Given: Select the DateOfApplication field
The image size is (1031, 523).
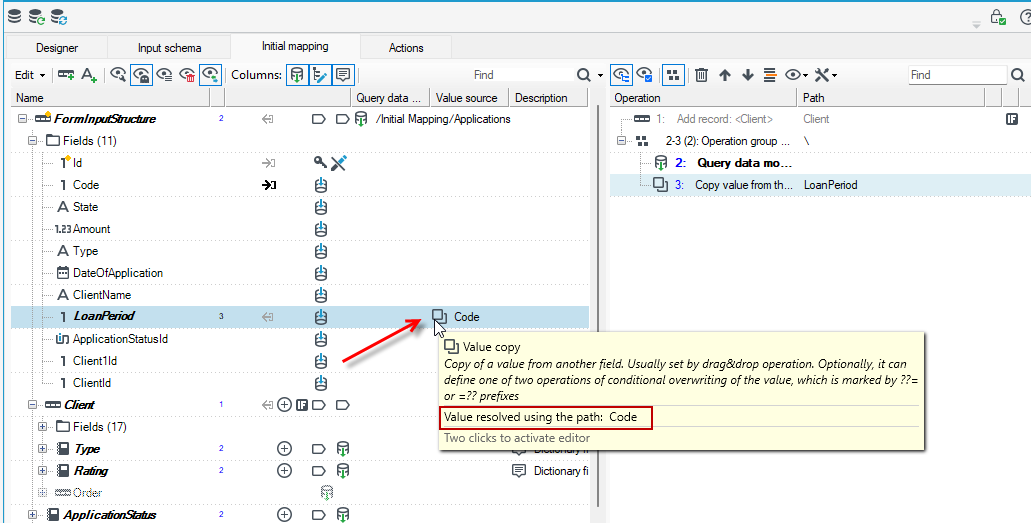Looking at the screenshot, I should tap(118, 273).
